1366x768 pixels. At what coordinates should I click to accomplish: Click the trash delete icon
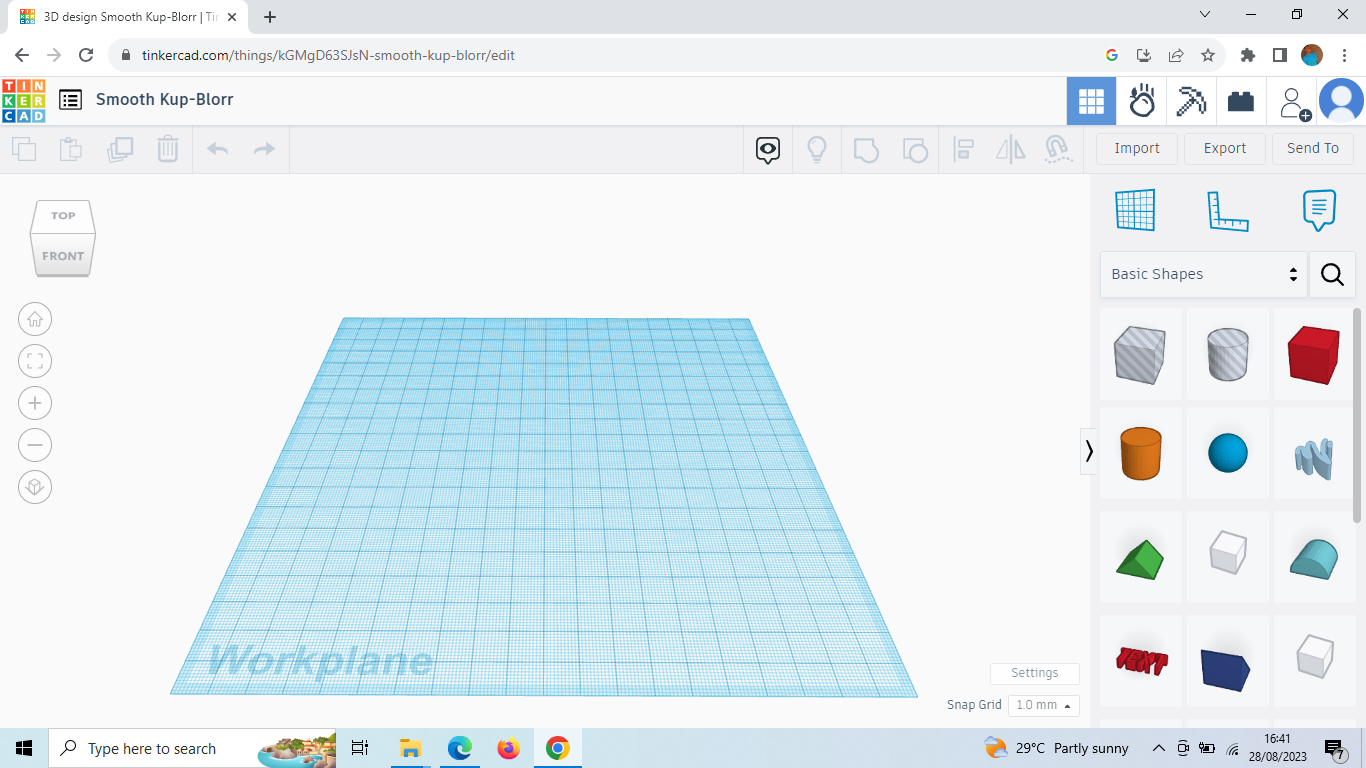click(x=167, y=148)
